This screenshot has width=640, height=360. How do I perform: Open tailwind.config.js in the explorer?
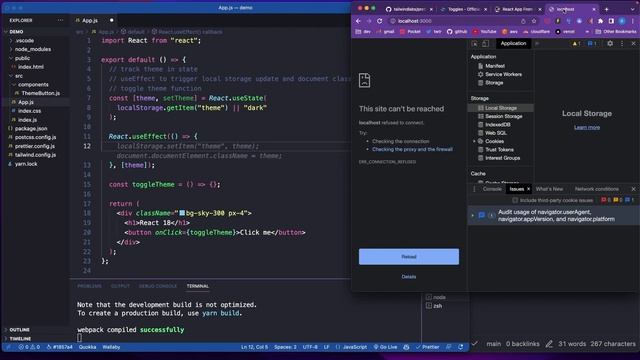click(x=35, y=155)
